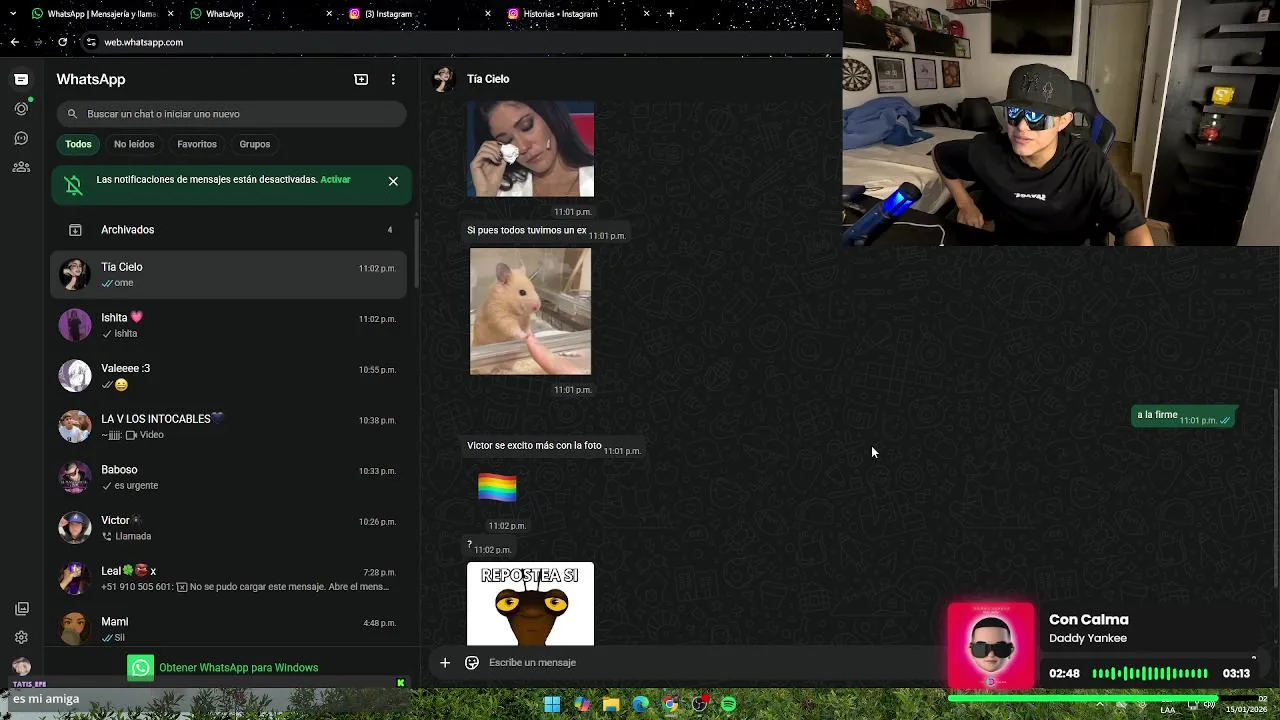Click the site info icon in address bar
The height and width of the screenshot is (720, 1280).
91,42
